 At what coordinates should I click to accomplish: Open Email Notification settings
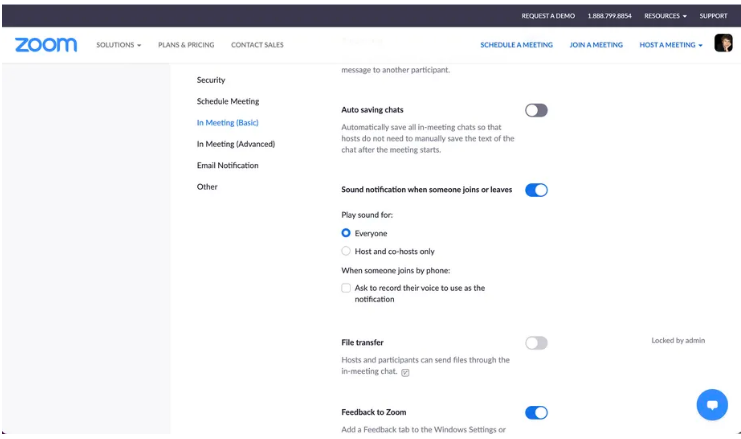[227, 165]
